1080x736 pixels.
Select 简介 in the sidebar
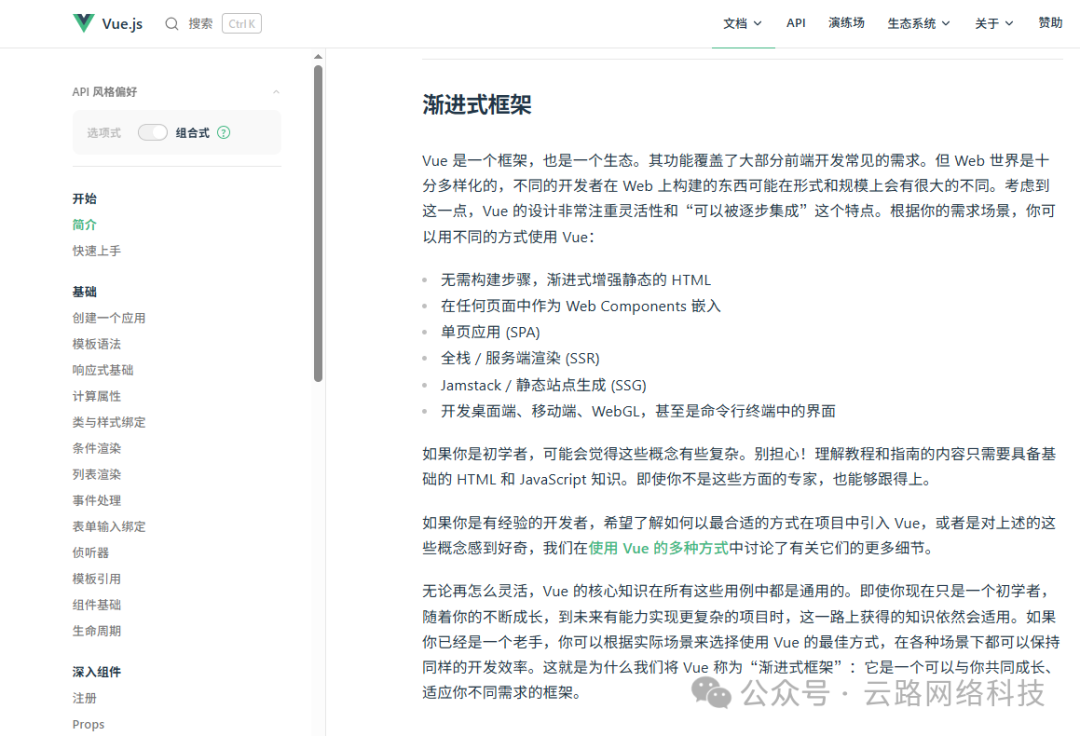[85, 224]
